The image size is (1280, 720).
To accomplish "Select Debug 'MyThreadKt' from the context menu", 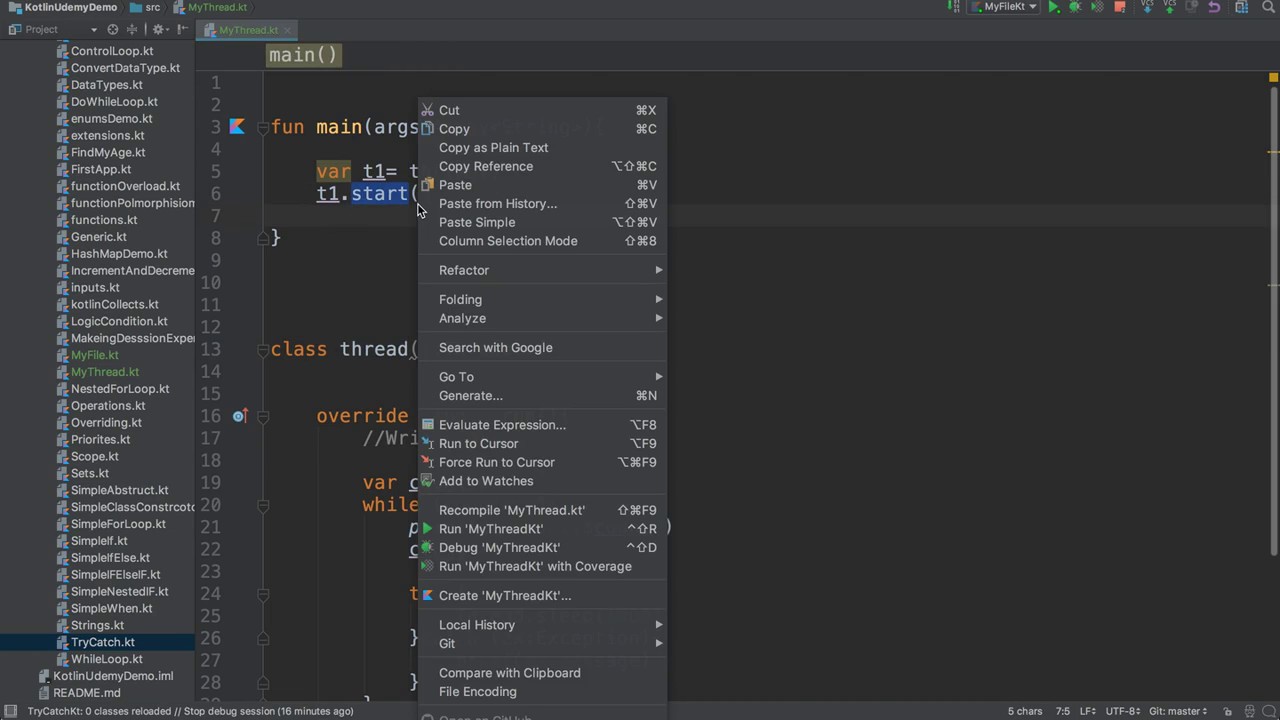I will (x=541, y=548).
